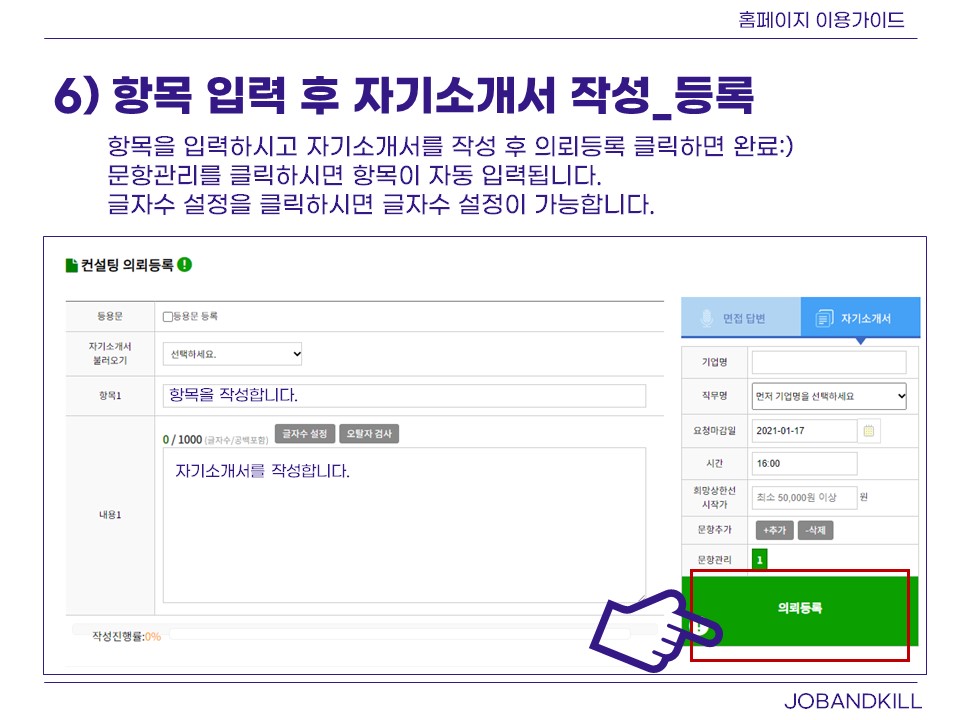Click the 기업명 input field

[828, 362]
